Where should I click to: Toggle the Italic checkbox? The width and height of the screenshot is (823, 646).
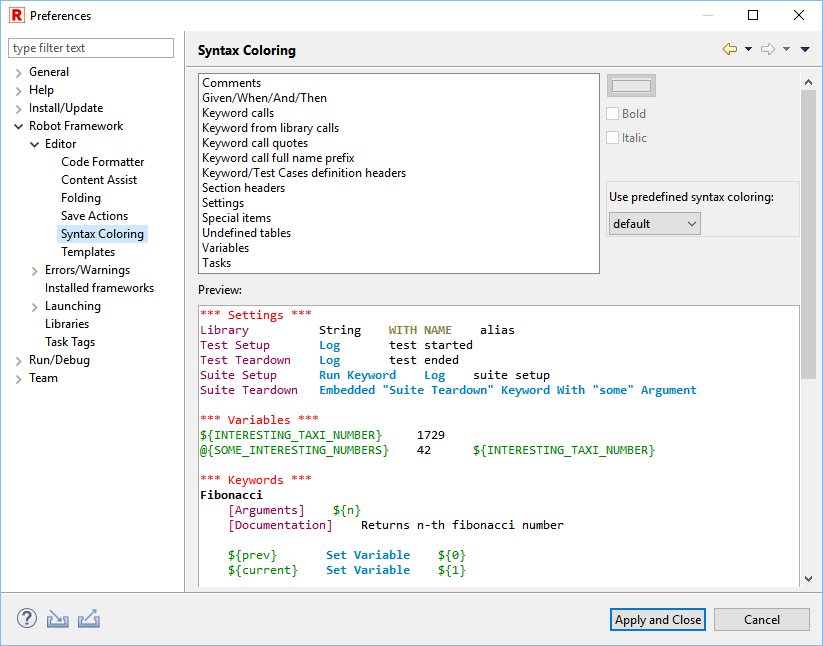[613, 137]
